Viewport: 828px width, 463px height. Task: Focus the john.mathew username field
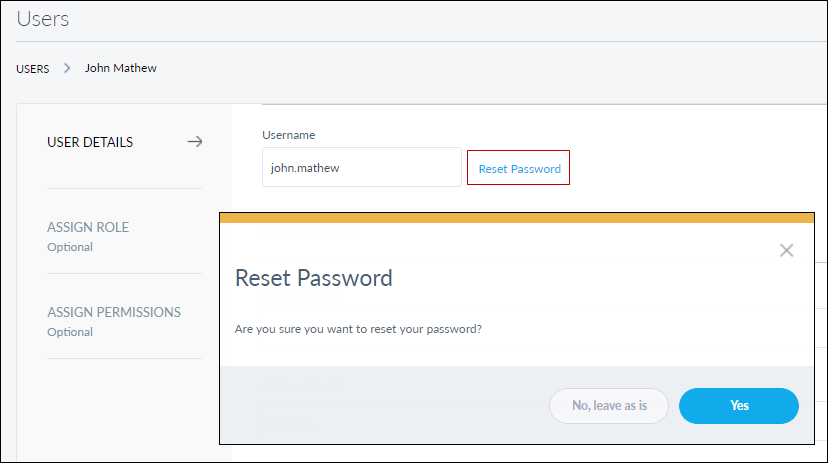(x=361, y=168)
